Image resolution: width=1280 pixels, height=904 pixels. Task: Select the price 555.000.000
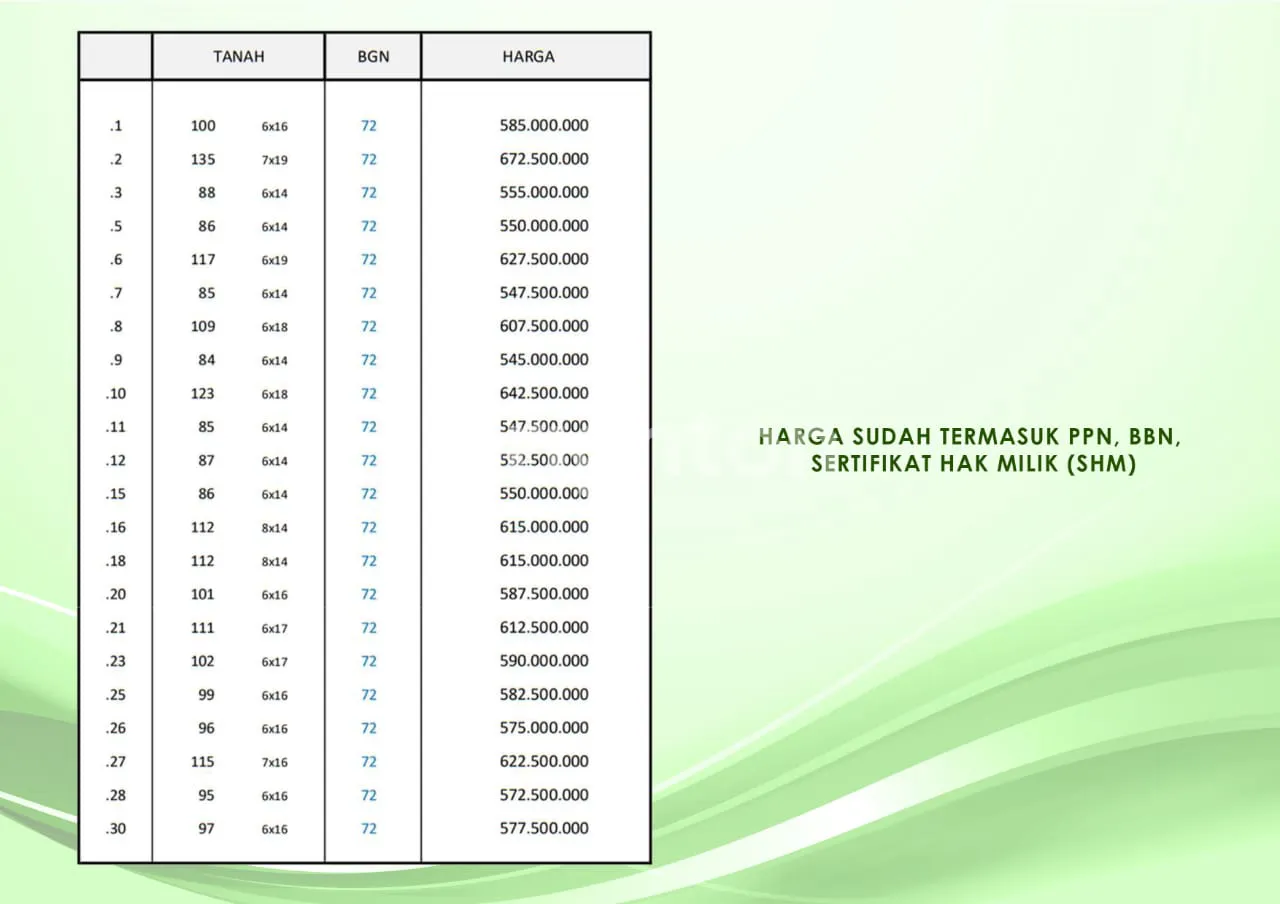(544, 192)
